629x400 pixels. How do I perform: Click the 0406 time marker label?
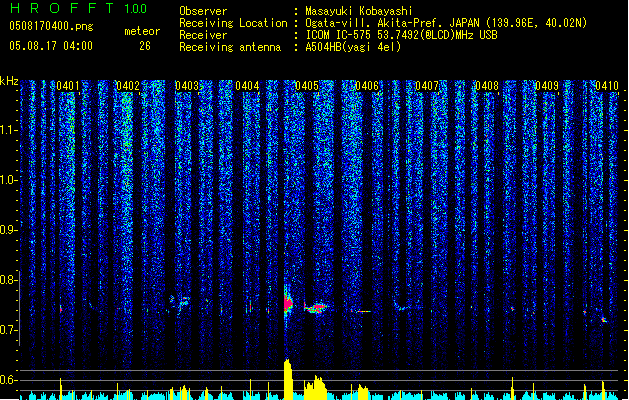[x=367, y=86]
